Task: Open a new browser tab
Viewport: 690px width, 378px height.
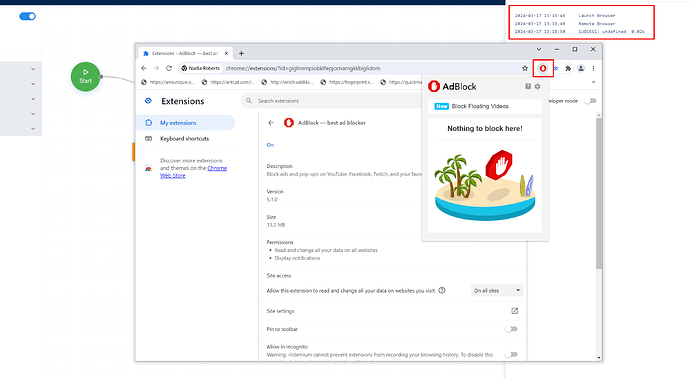Action: [241, 53]
